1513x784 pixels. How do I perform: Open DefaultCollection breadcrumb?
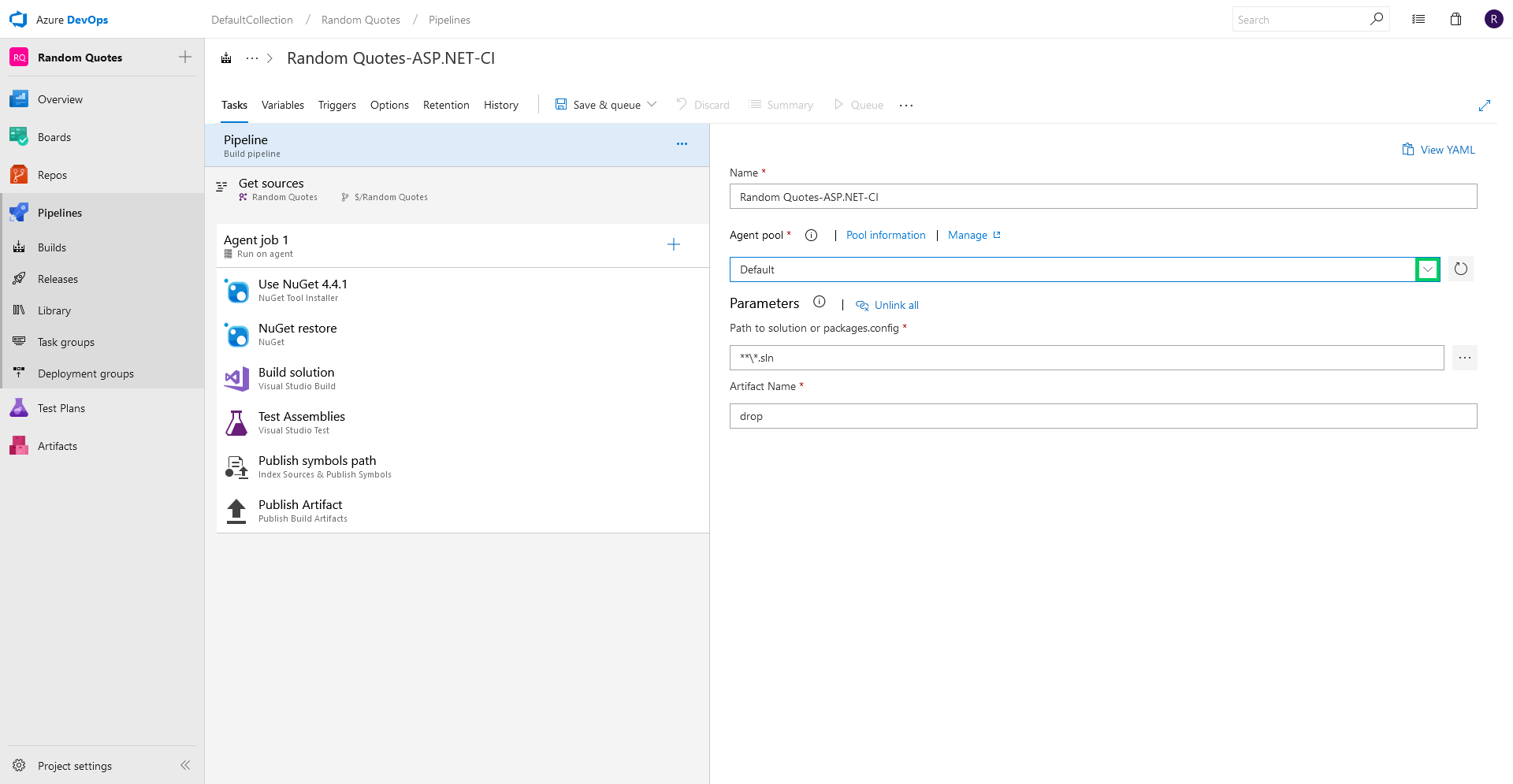click(252, 20)
